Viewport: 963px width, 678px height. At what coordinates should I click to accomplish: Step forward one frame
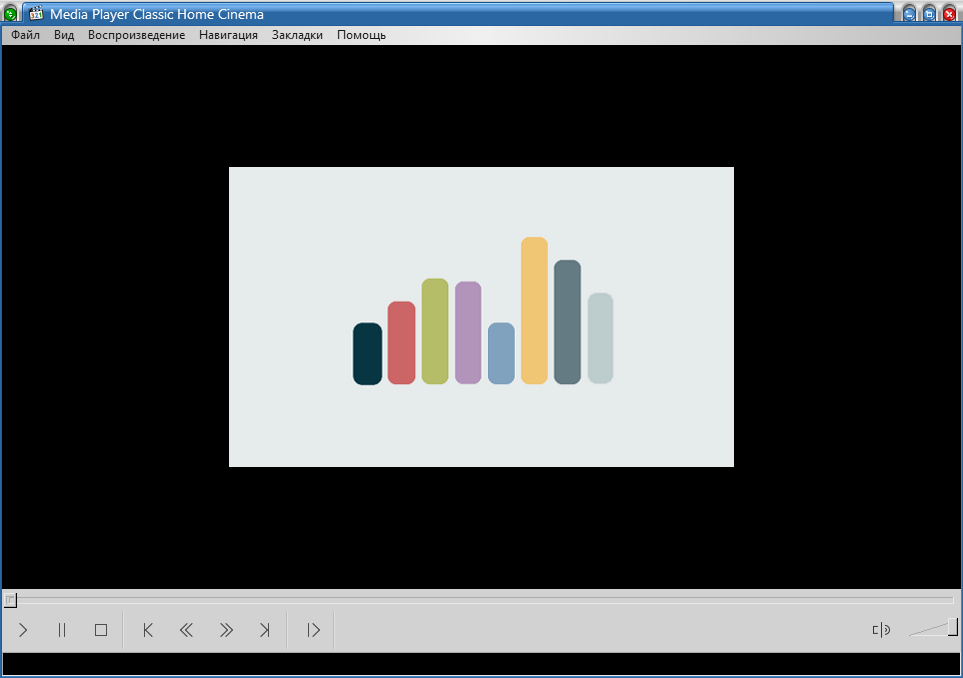click(313, 630)
